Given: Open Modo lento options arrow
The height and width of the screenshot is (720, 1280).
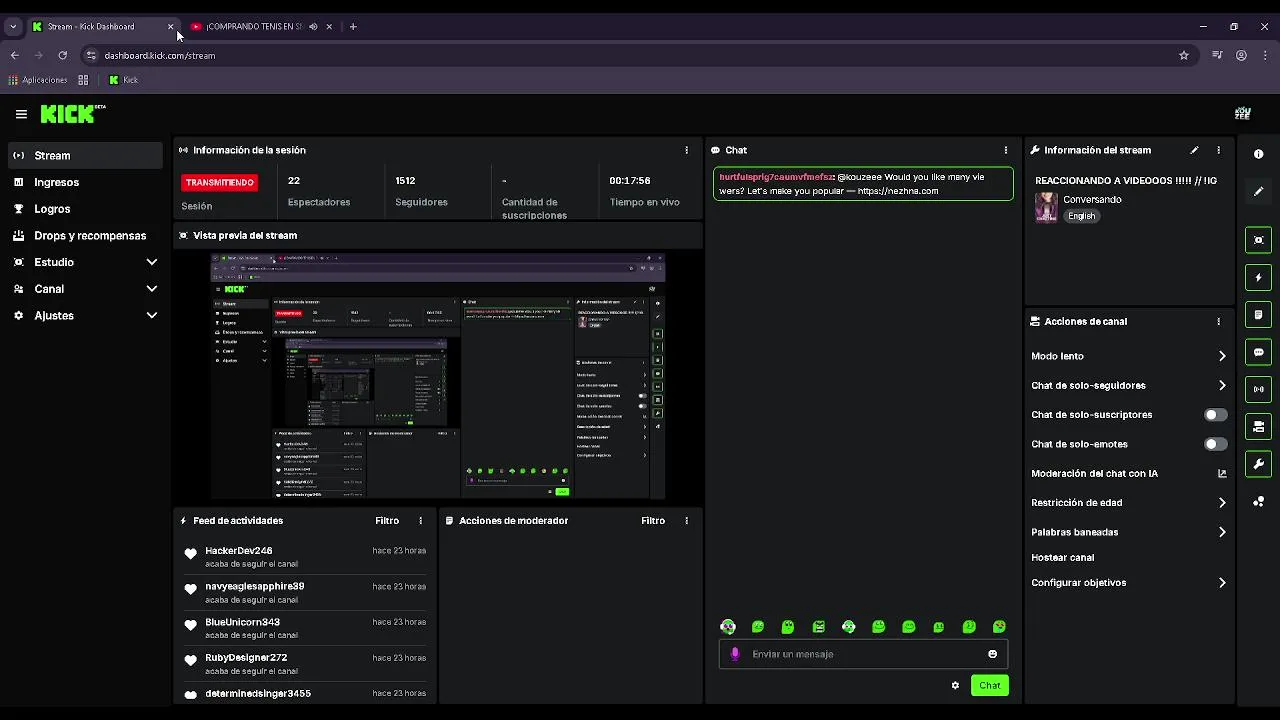Looking at the screenshot, I should [1221, 356].
